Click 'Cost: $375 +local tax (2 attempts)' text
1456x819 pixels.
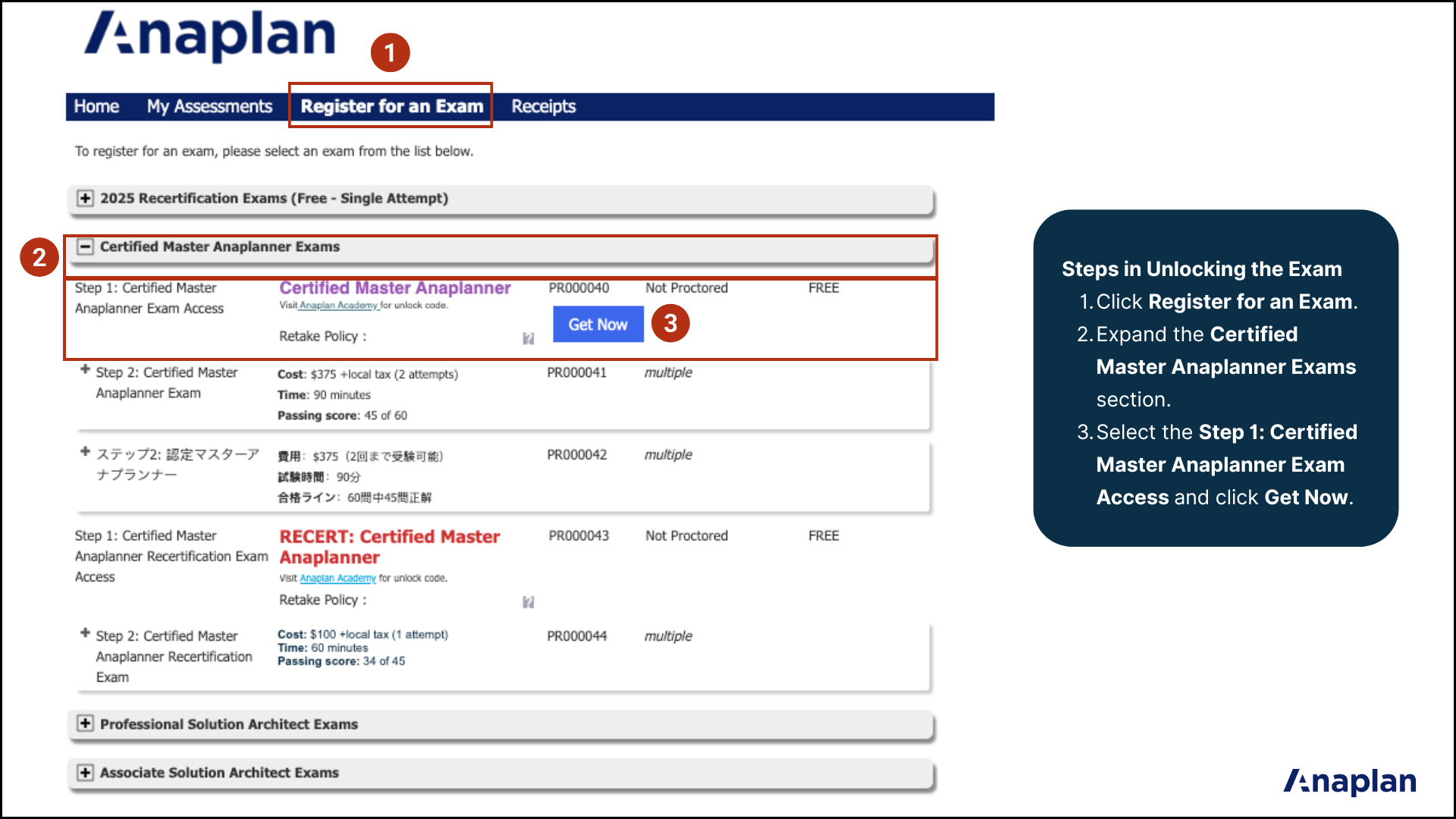click(x=368, y=375)
